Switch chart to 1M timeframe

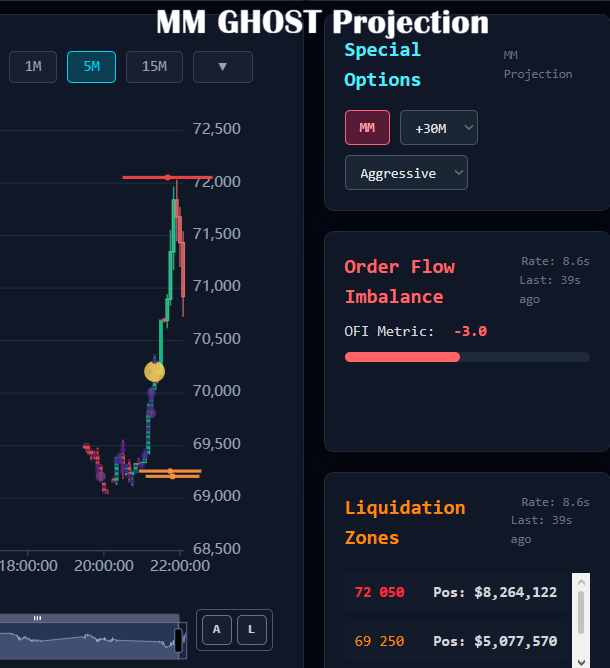click(33, 67)
